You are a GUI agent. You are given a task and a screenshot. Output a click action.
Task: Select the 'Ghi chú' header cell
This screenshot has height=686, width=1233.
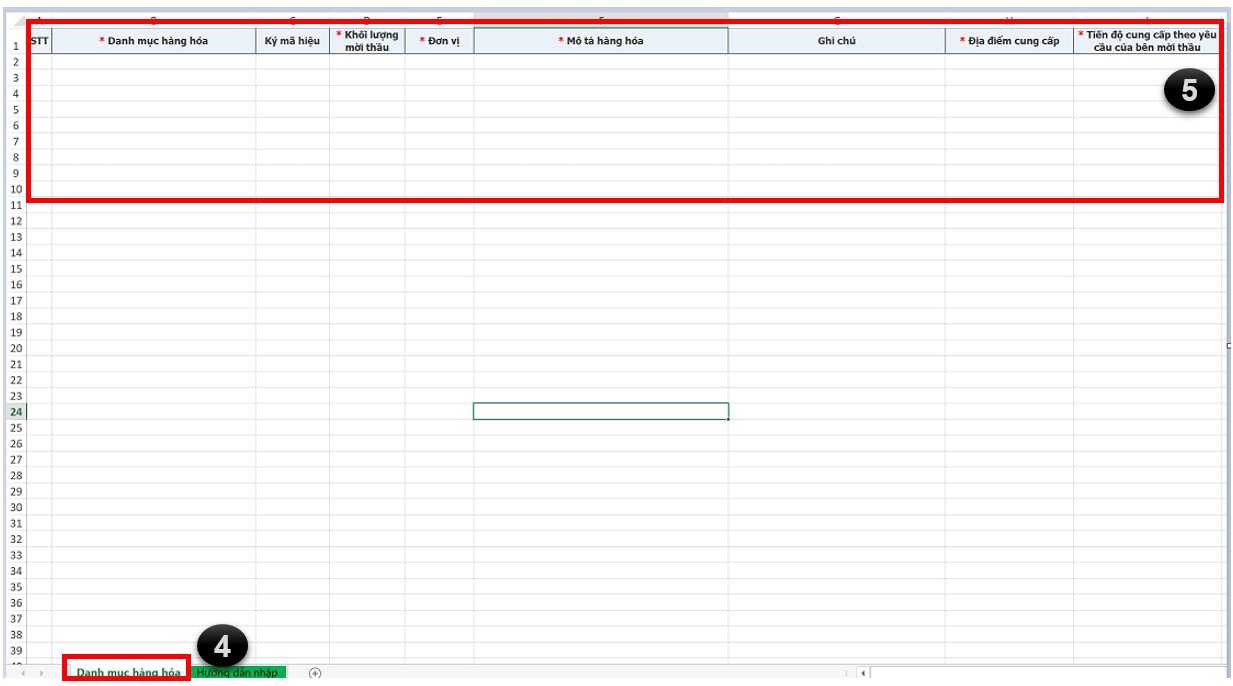tap(836, 41)
